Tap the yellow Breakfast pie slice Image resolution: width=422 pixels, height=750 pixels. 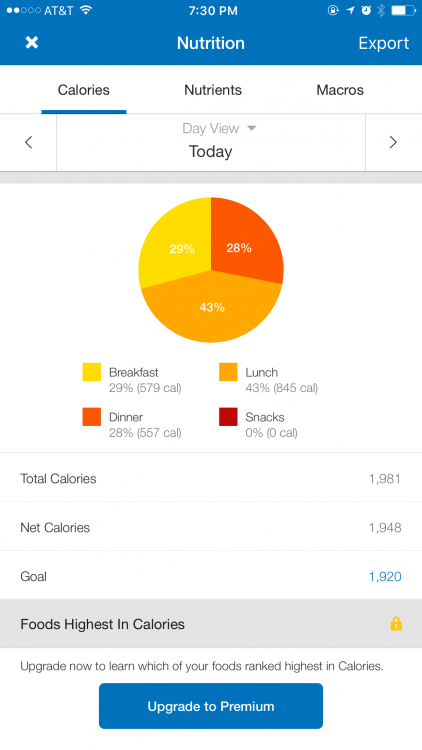click(x=175, y=244)
